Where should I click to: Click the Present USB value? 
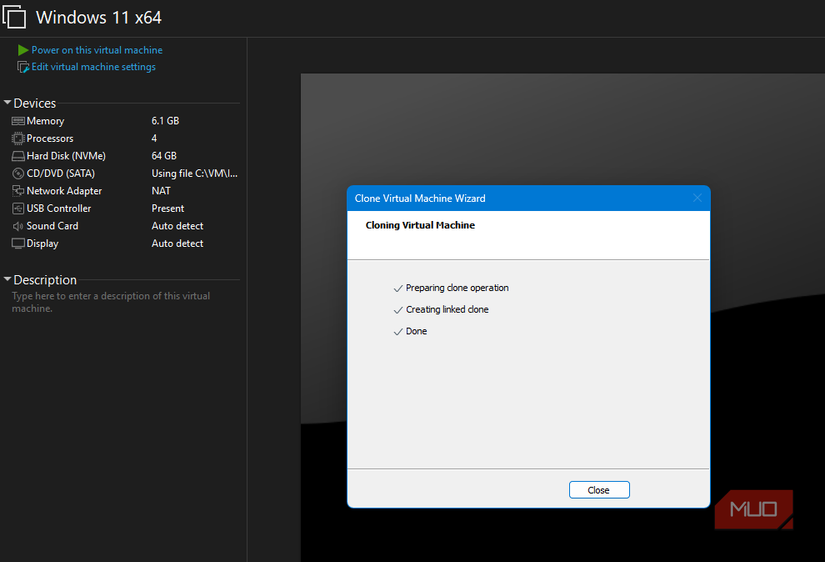click(168, 208)
